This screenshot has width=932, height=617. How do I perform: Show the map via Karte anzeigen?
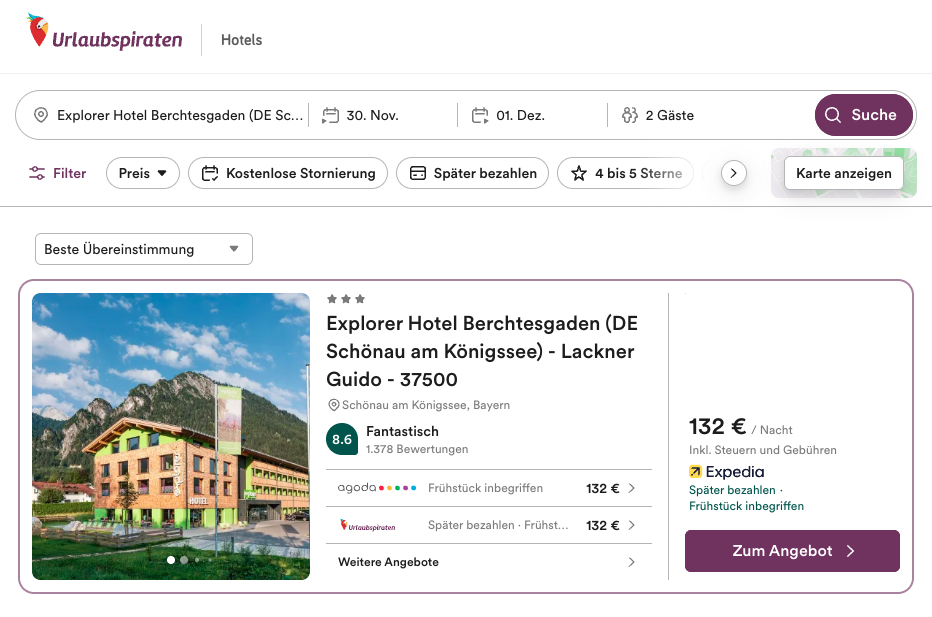[x=843, y=173]
